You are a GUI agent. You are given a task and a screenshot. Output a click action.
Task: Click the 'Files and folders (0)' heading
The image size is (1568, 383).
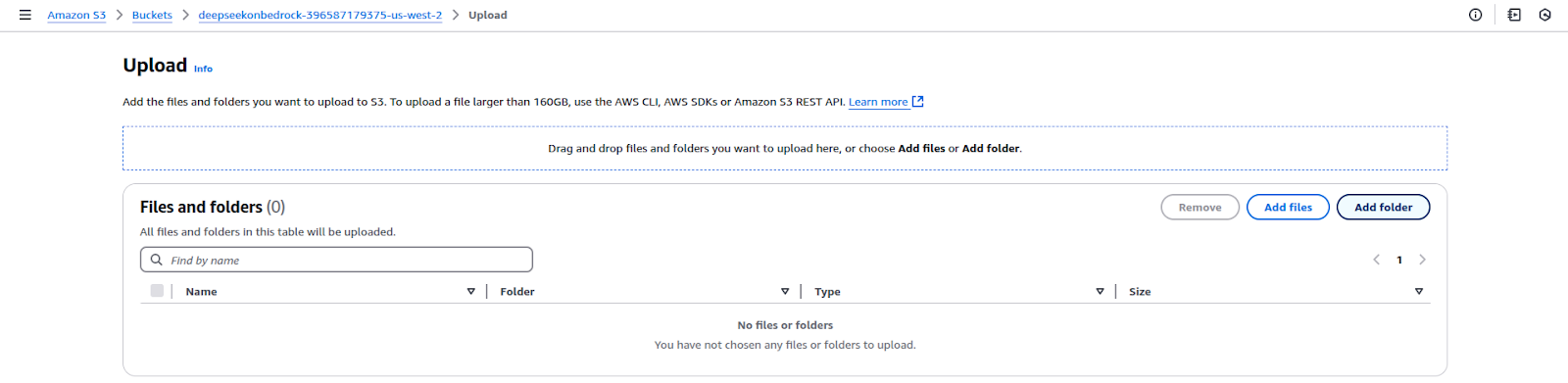tap(213, 207)
